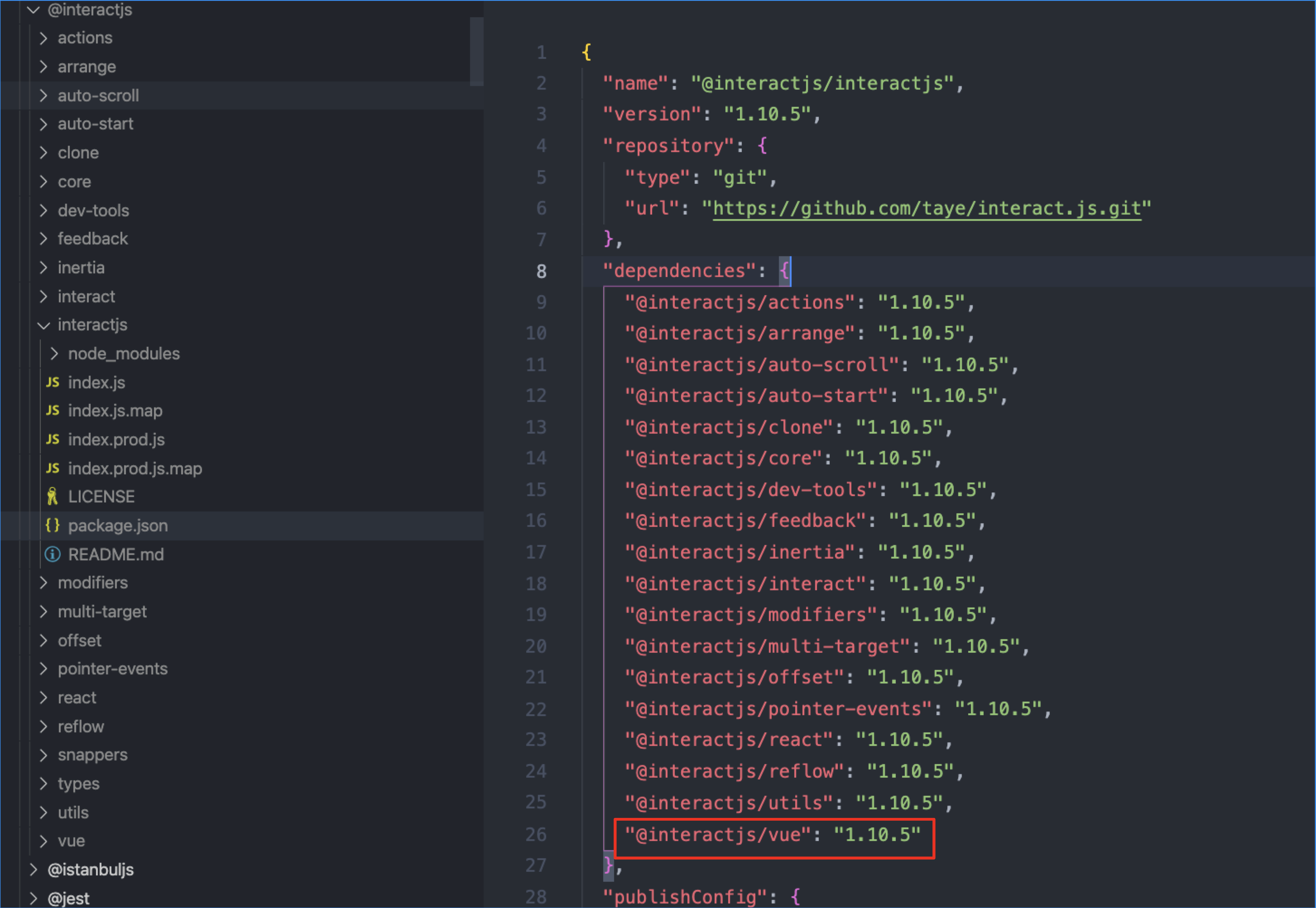Click the "publishConfig" key text
Viewport: 1316px width, 908px height.
pos(685,897)
